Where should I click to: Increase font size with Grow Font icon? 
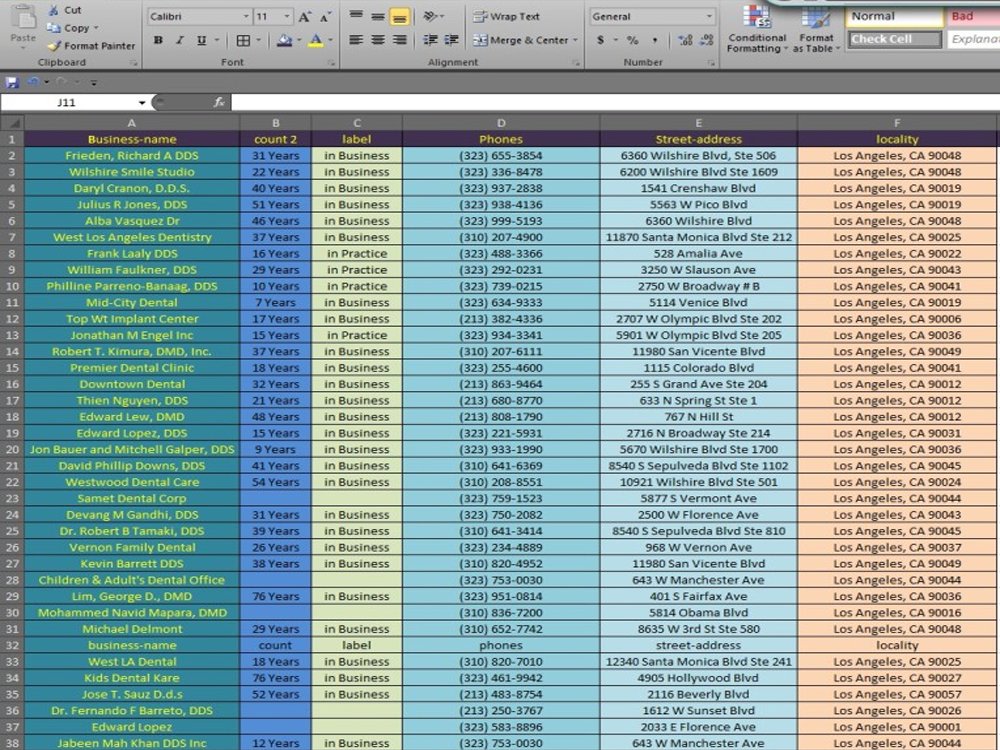[x=305, y=17]
